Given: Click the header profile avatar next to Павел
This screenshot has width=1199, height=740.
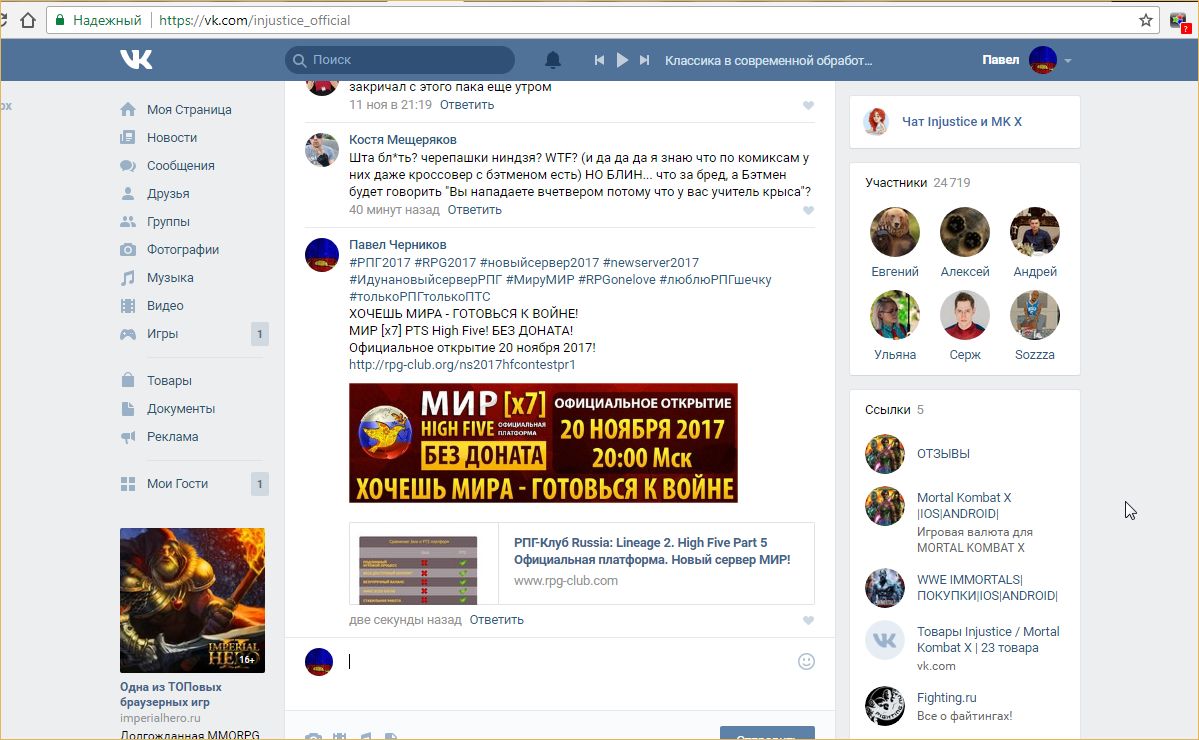Looking at the screenshot, I should pos(1042,60).
